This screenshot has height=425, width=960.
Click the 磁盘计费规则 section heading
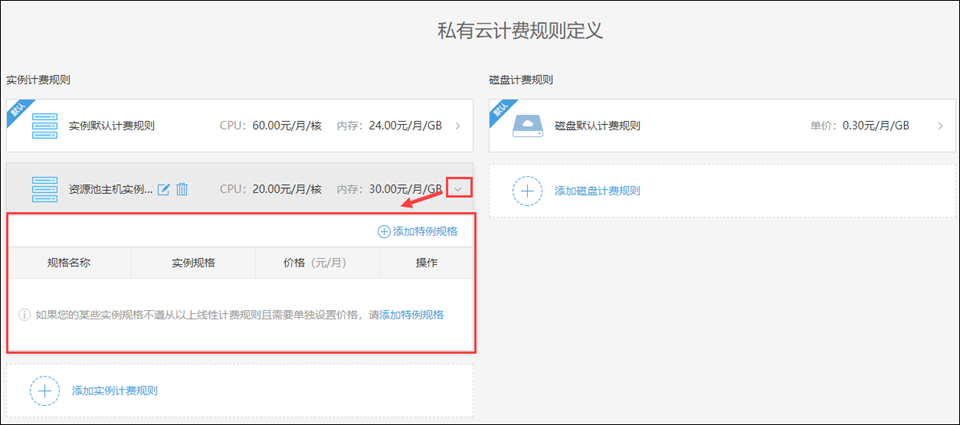pyautogui.click(x=521, y=80)
